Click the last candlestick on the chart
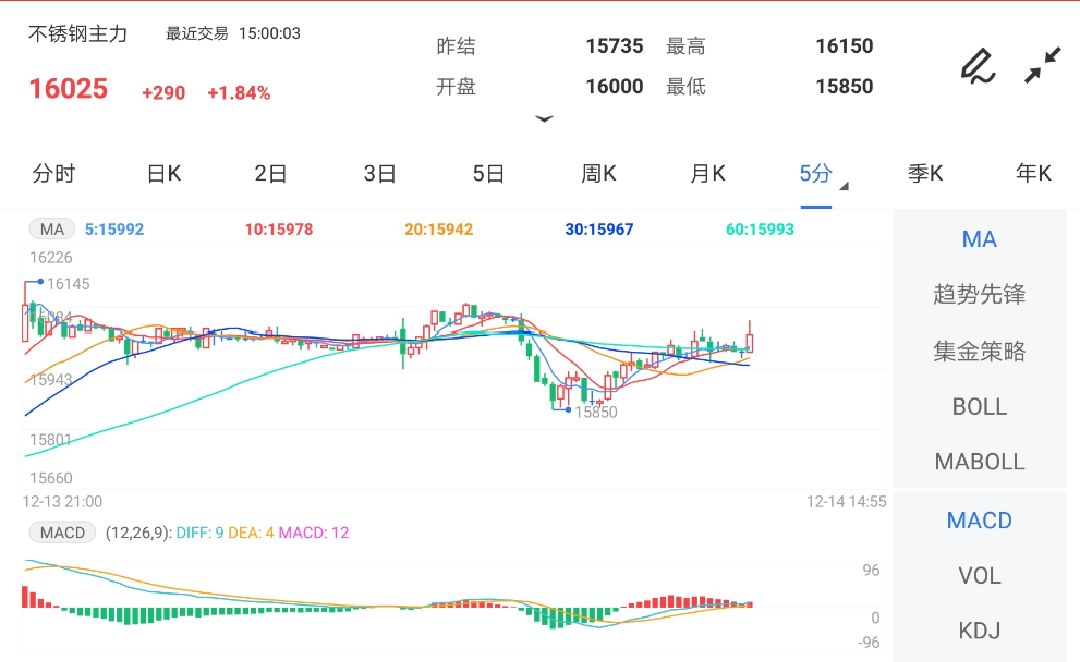The width and height of the screenshot is (1080, 662). point(749,338)
